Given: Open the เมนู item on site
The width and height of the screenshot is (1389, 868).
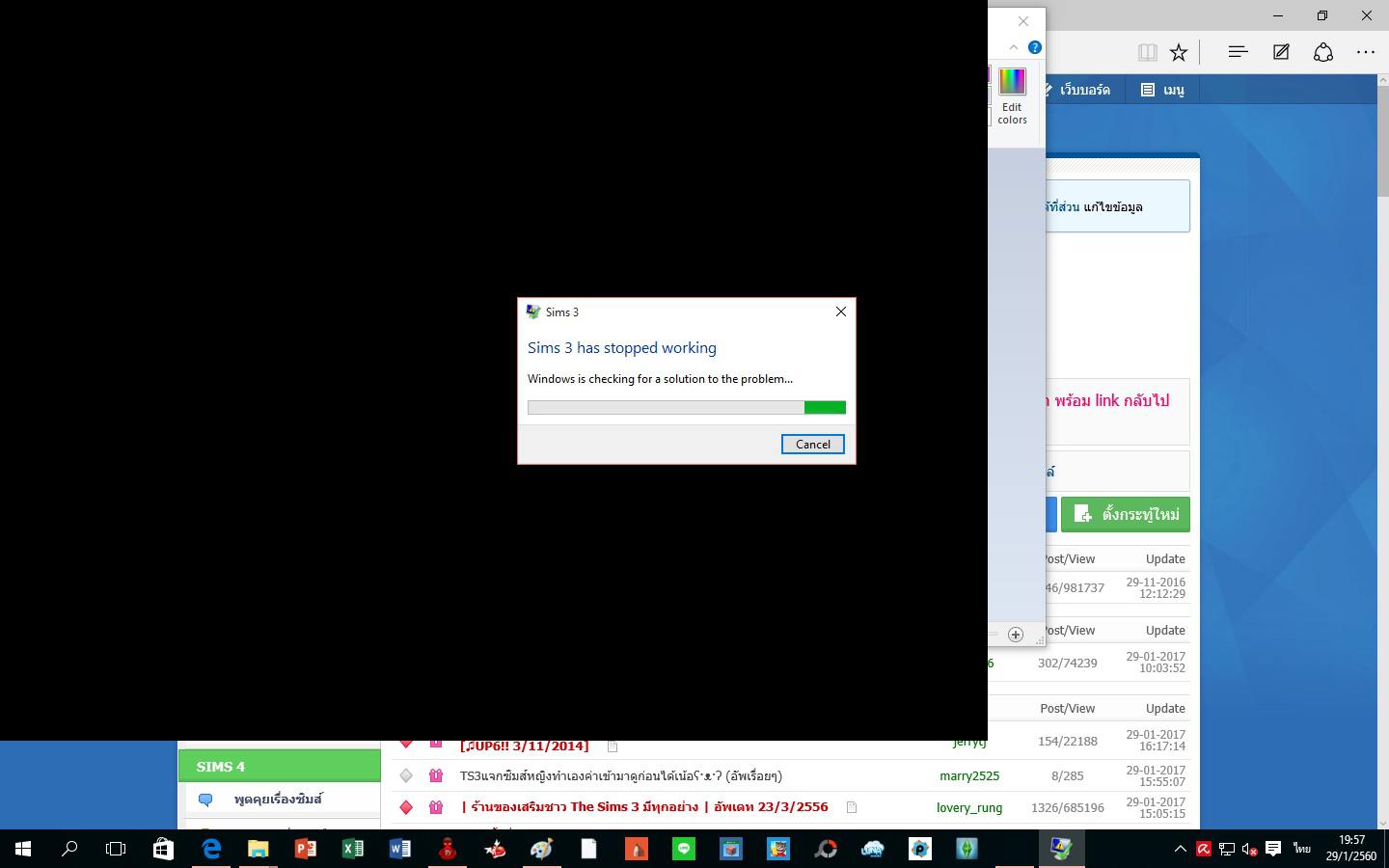Looking at the screenshot, I should coord(1162,90).
